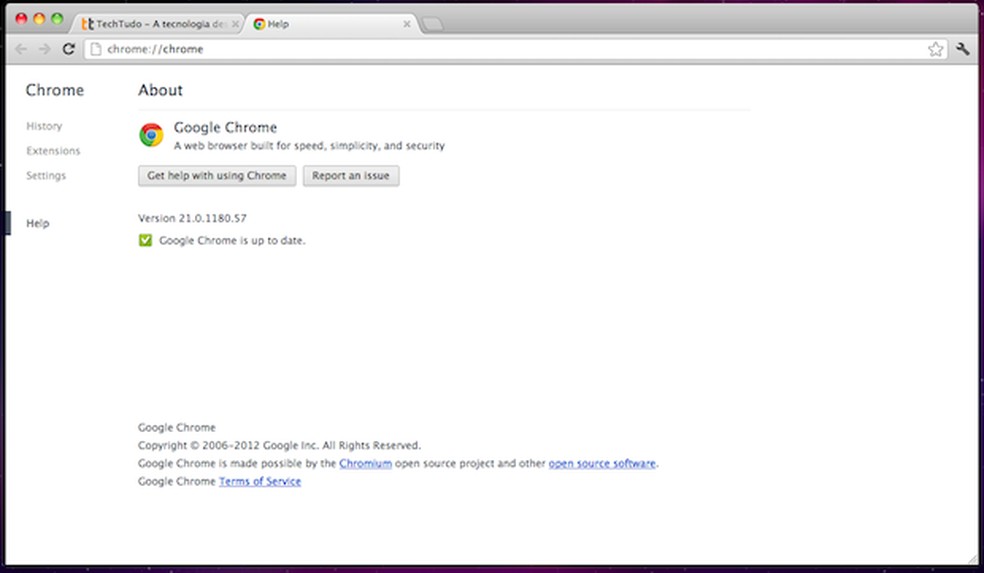The height and width of the screenshot is (573, 984).
Task: Click the yellow minimize window button
Action: 39,19
